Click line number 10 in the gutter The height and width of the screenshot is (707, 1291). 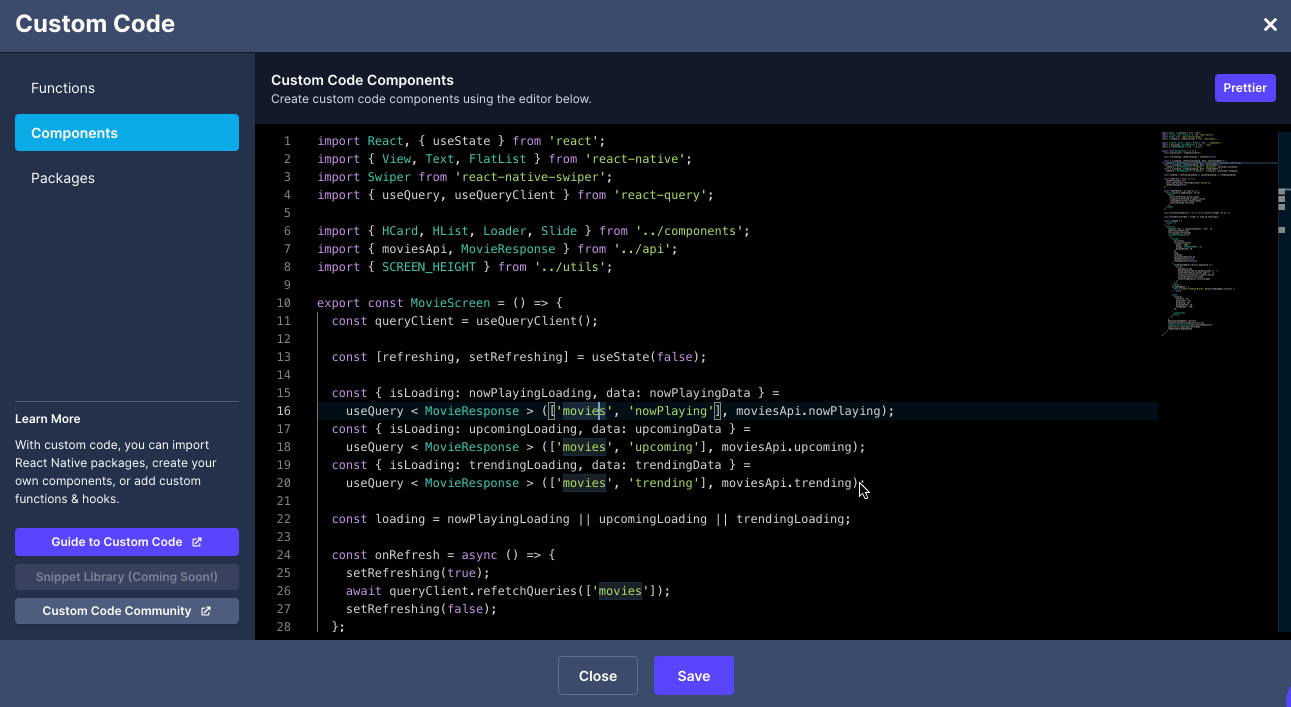click(x=284, y=303)
